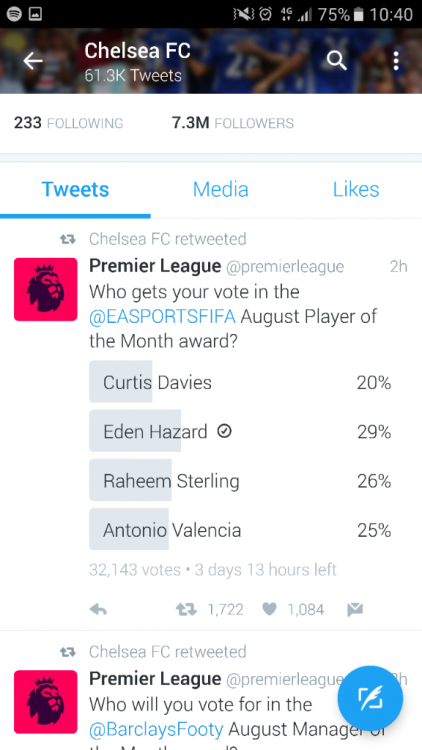Open search with the magnifier icon
The width and height of the screenshot is (422, 750).
point(336,61)
